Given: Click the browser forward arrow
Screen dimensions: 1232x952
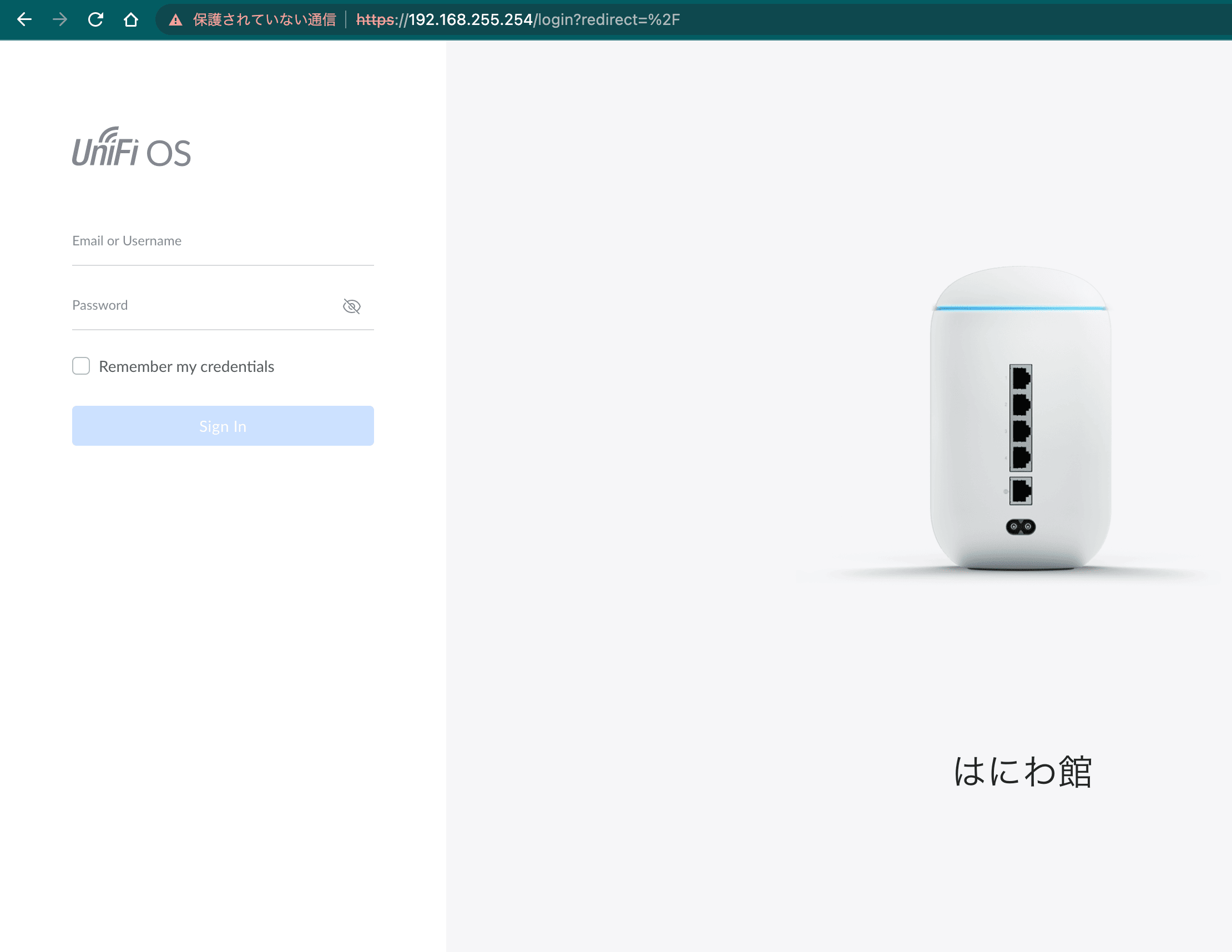Looking at the screenshot, I should pyautogui.click(x=60, y=20).
